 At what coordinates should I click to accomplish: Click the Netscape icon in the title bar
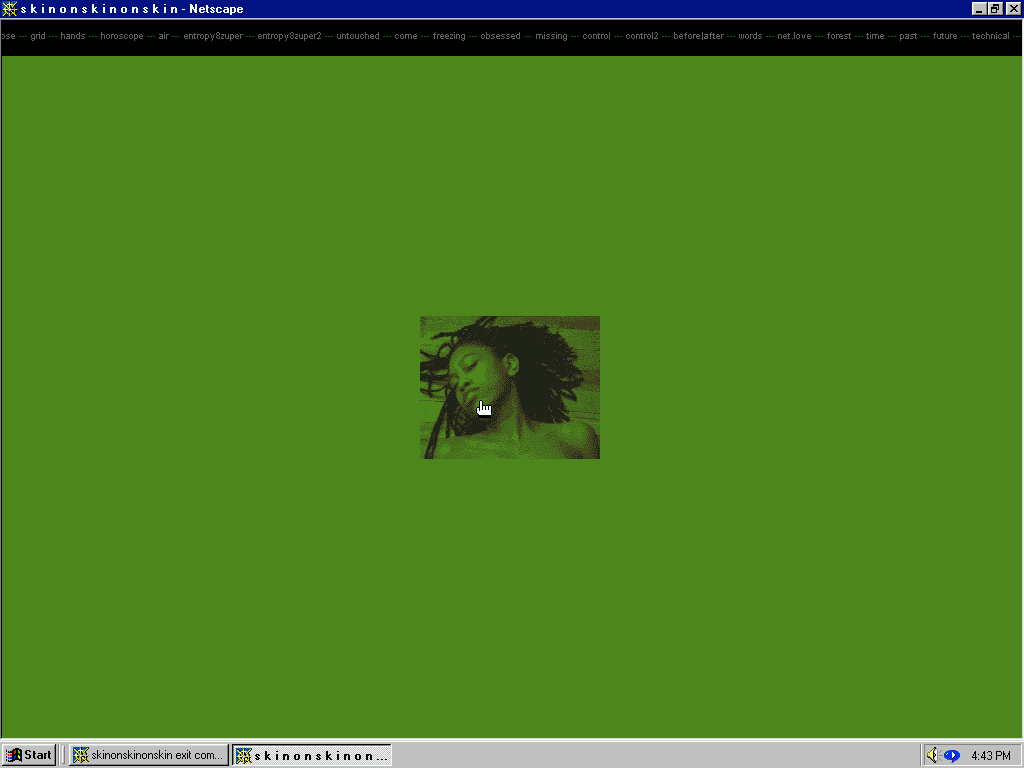9,9
